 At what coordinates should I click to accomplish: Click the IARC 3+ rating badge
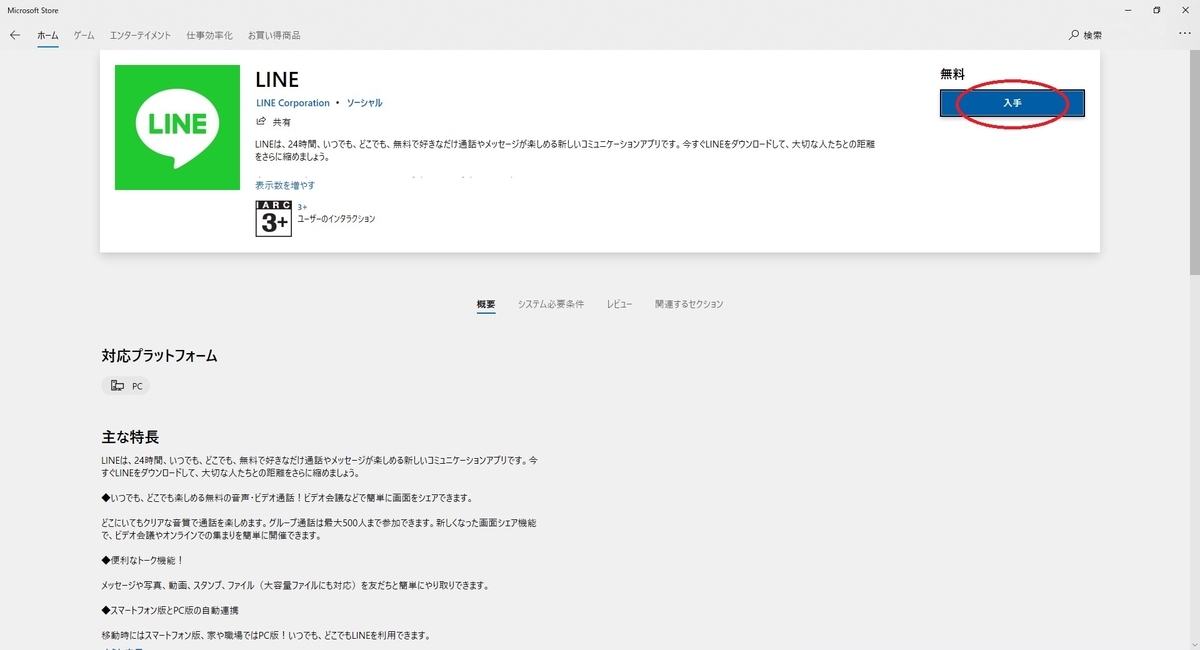[273, 218]
